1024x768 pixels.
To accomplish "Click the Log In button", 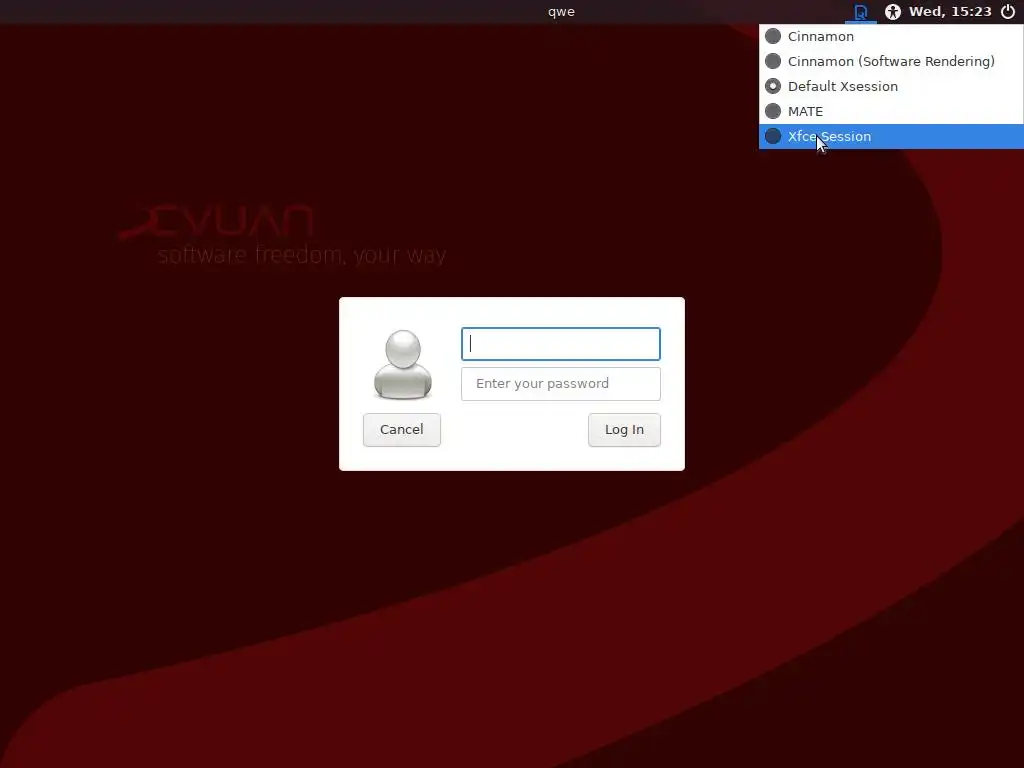I will [624, 430].
